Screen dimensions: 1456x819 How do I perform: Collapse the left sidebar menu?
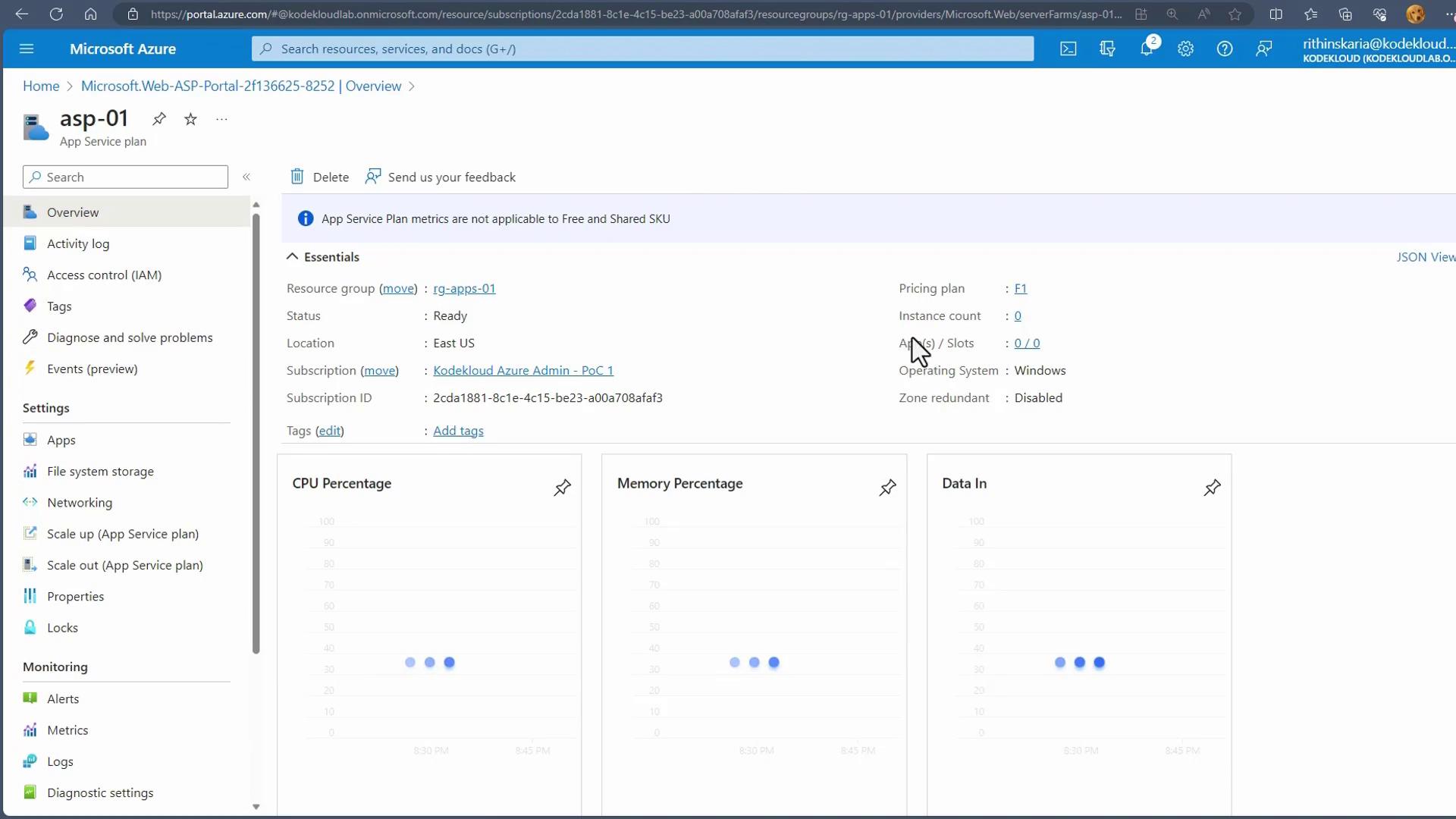(x=246, y=177)
